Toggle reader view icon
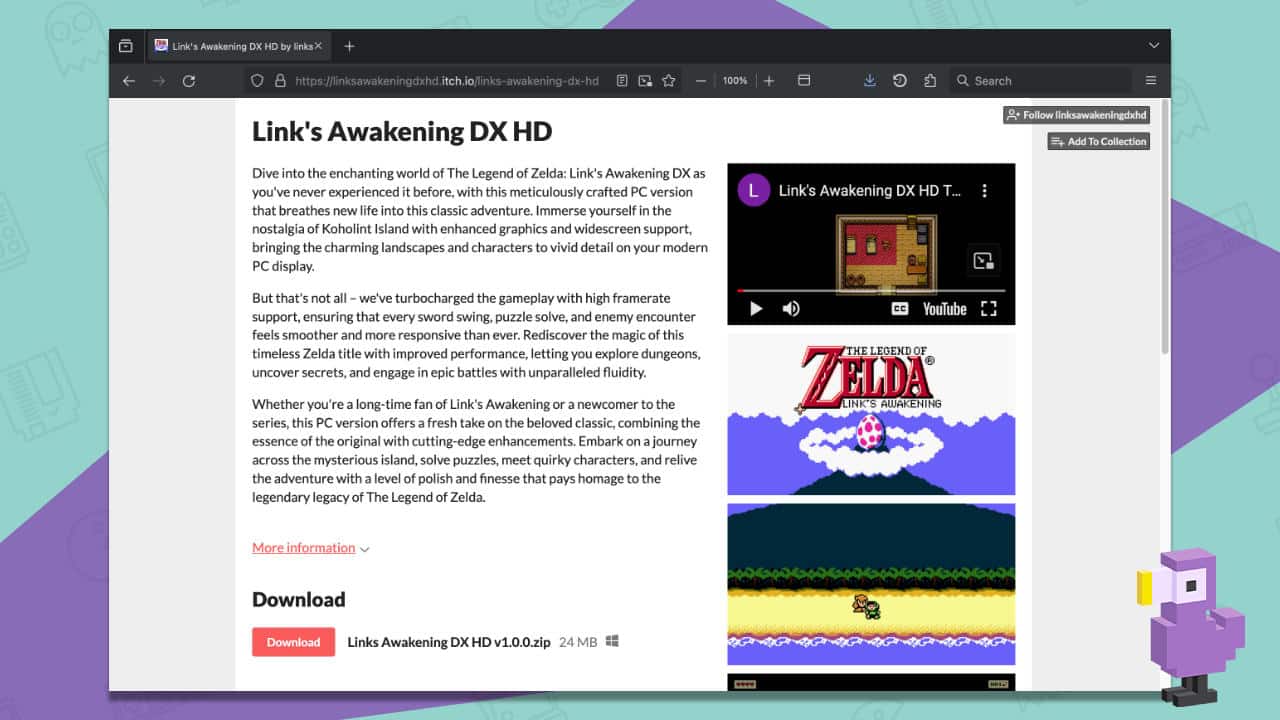Image resolution: width=1280 pixels, height=720 pixels. tap(622, 81)
